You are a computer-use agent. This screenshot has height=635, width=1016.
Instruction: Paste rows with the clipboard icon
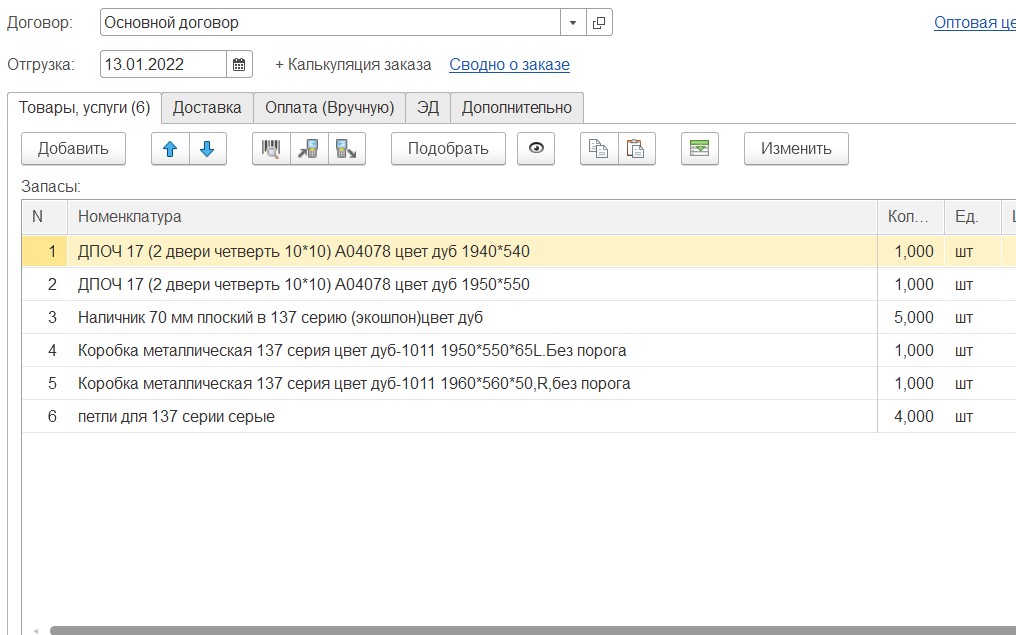[635, 149]
